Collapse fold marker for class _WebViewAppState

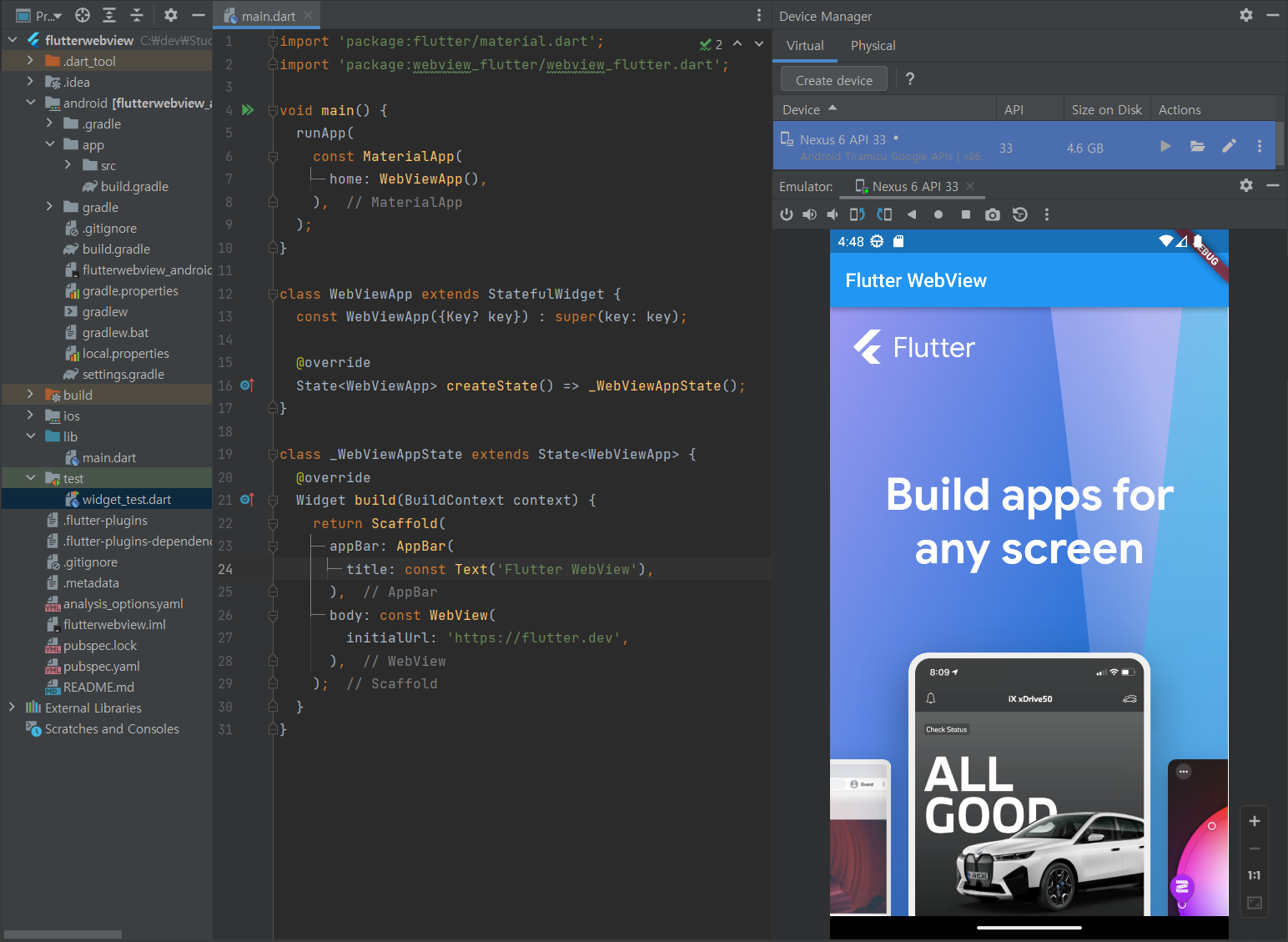point(273,455)
